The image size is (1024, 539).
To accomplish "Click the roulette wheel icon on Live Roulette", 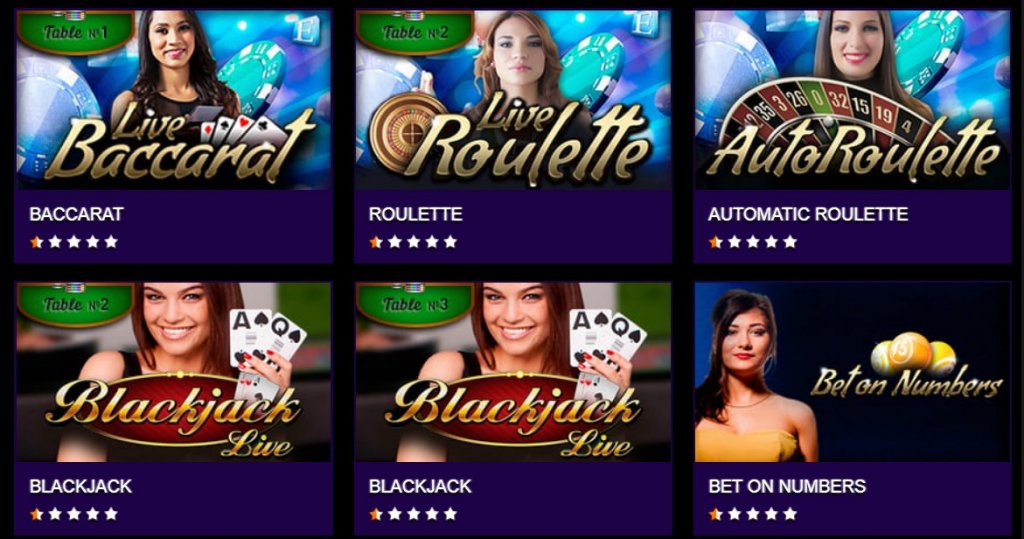I will [409, 133].
